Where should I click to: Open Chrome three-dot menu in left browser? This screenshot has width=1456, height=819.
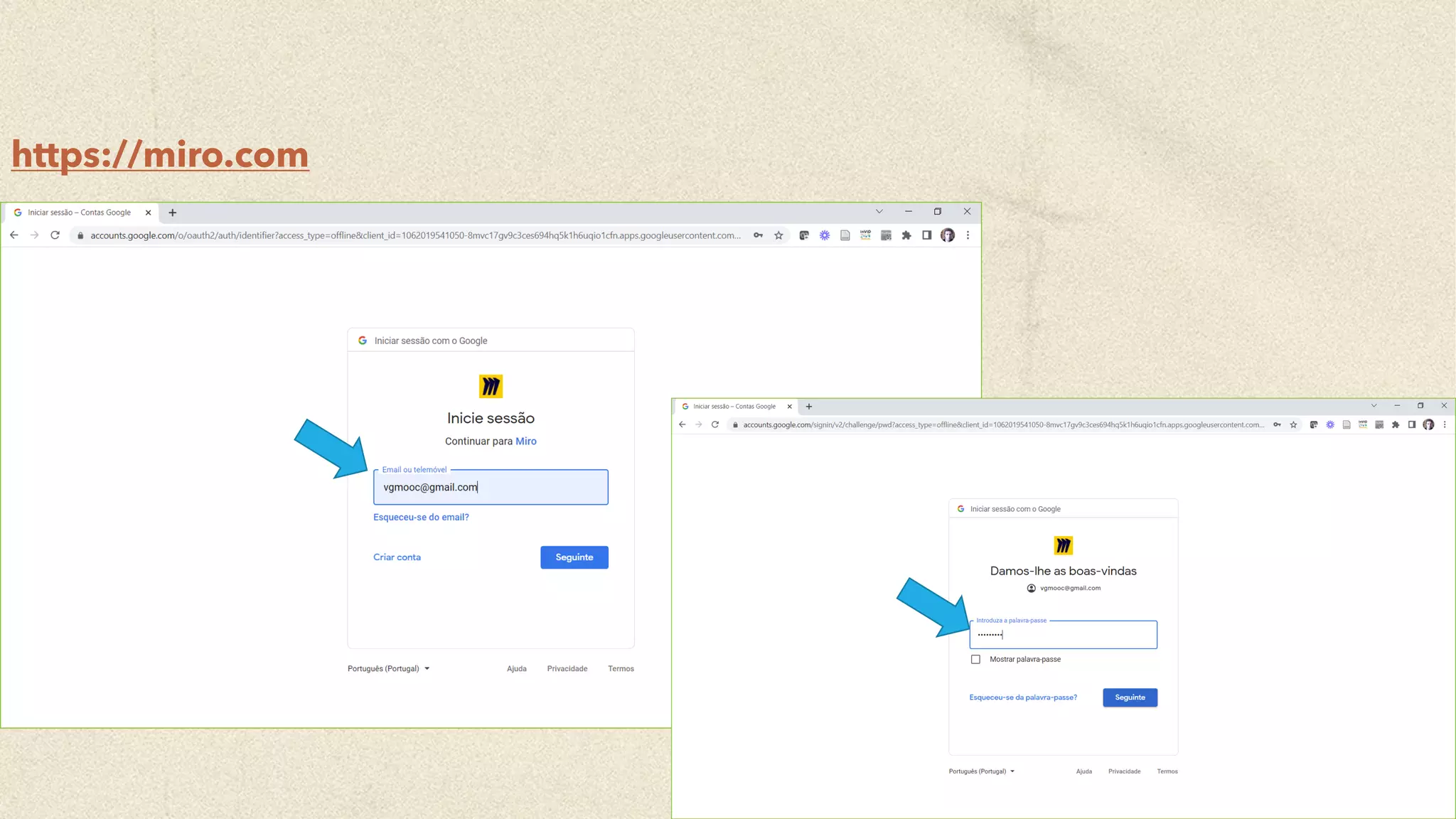click(968, 235)
